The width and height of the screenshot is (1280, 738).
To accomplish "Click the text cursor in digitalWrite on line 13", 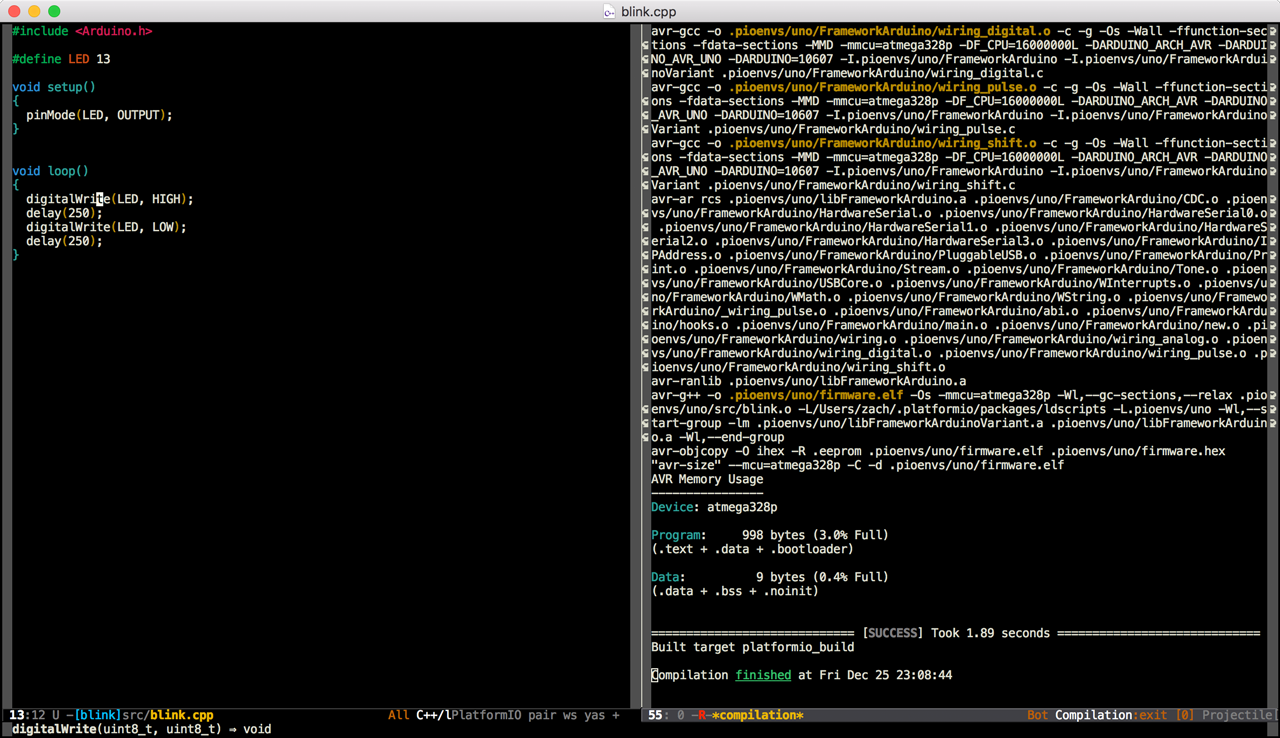I will click(x=100, y=199).
